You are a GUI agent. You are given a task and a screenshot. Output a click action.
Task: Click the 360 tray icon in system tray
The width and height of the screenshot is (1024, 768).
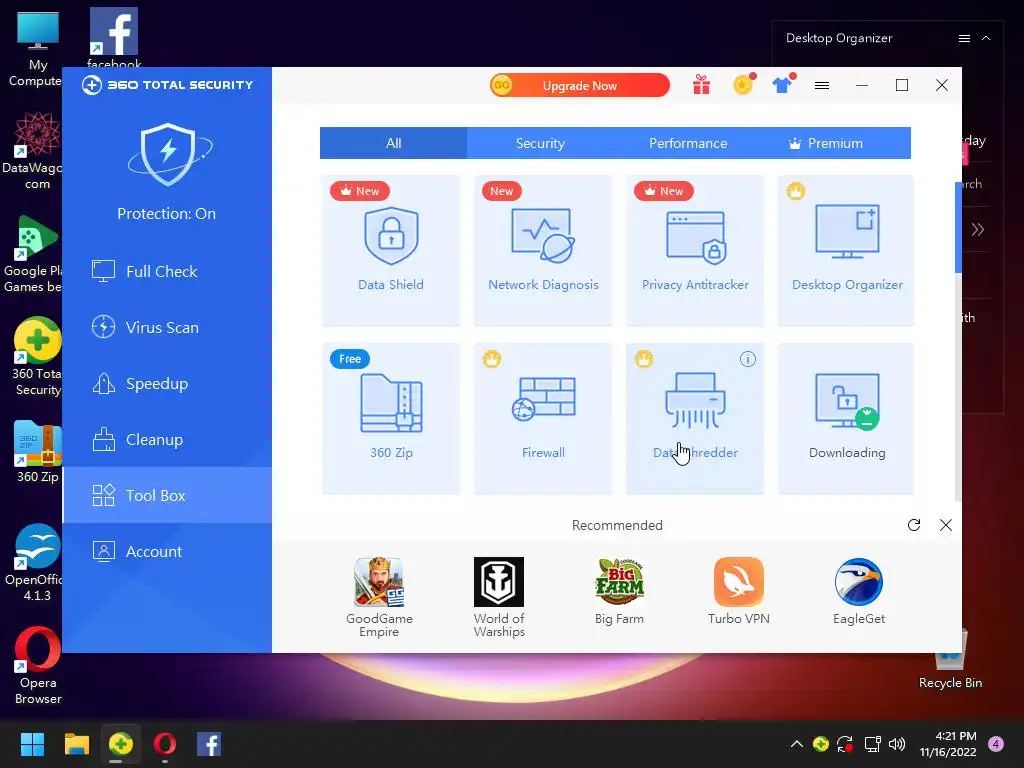point(821,744)
